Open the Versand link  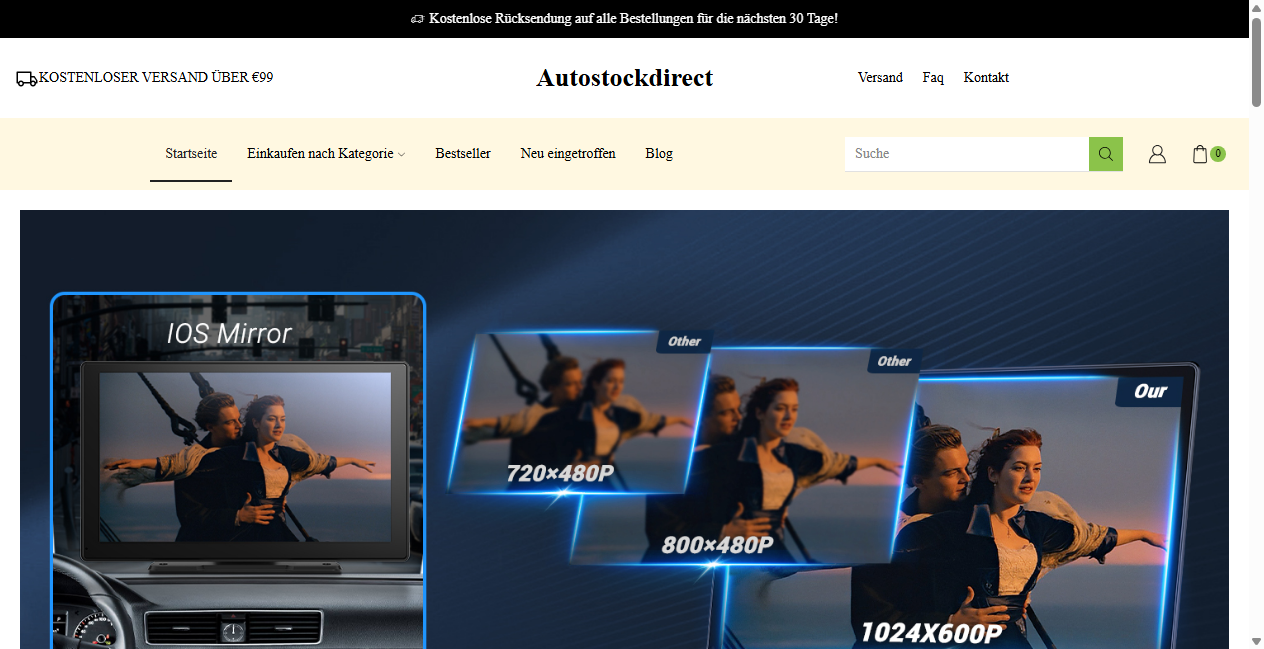[880, 78]
